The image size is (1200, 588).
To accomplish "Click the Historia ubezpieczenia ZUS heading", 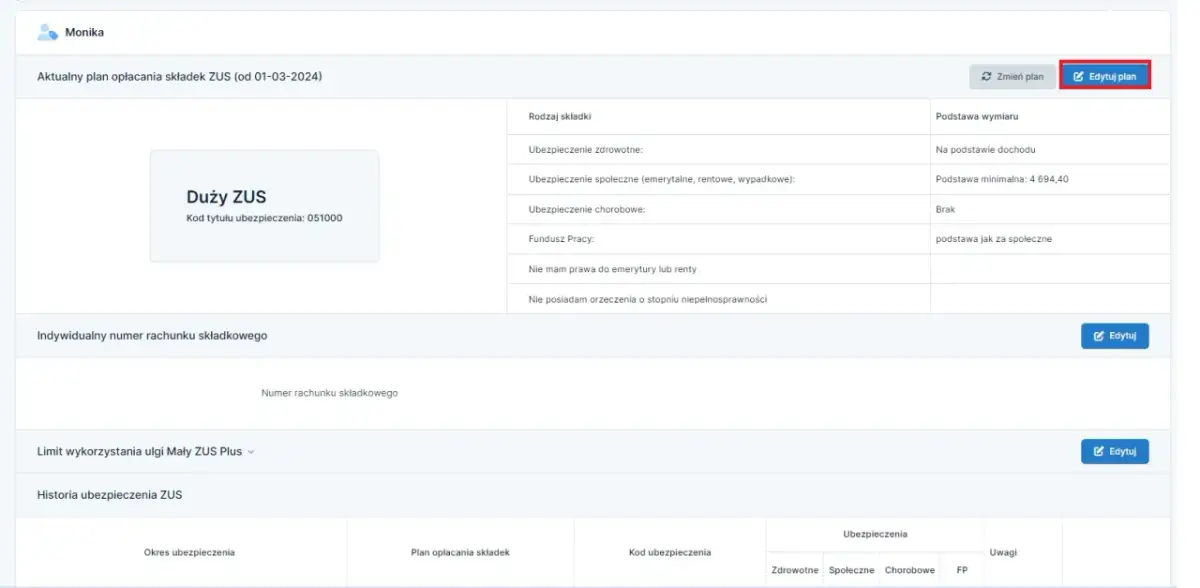I will coord(109,494).
